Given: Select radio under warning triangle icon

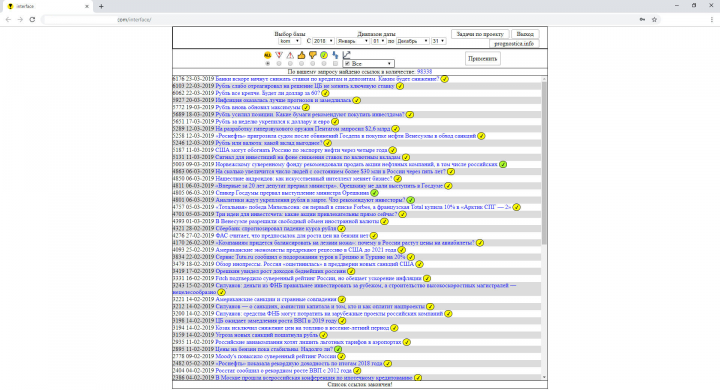Looking at the screenshot, I should tap(290, 63).
